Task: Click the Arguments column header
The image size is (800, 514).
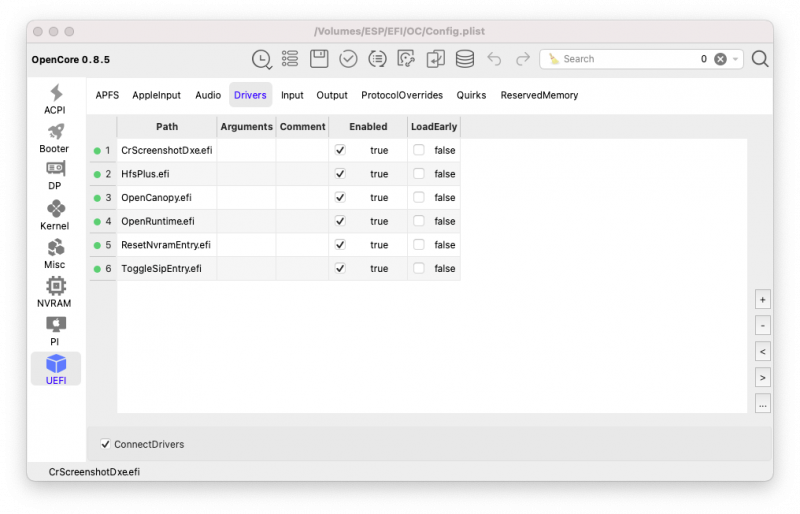Action: click(246, 127)
